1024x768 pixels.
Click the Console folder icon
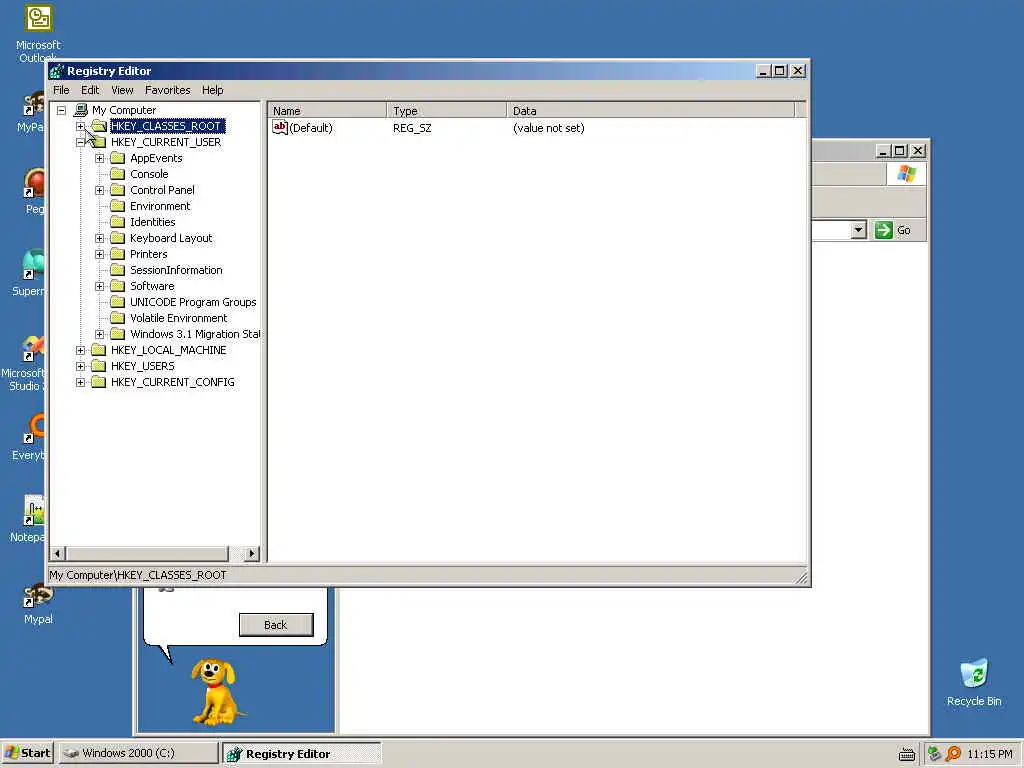click(118, 174)
